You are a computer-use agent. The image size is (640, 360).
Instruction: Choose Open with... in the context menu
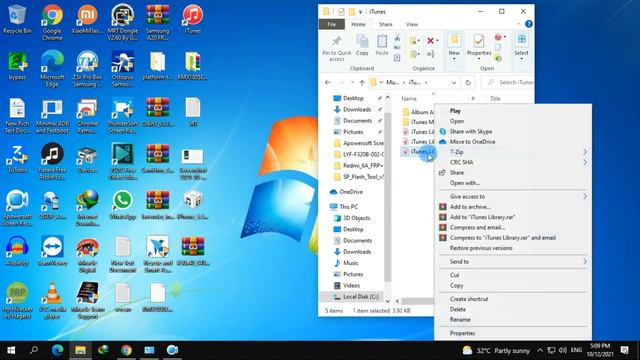[x=513, y=183]
